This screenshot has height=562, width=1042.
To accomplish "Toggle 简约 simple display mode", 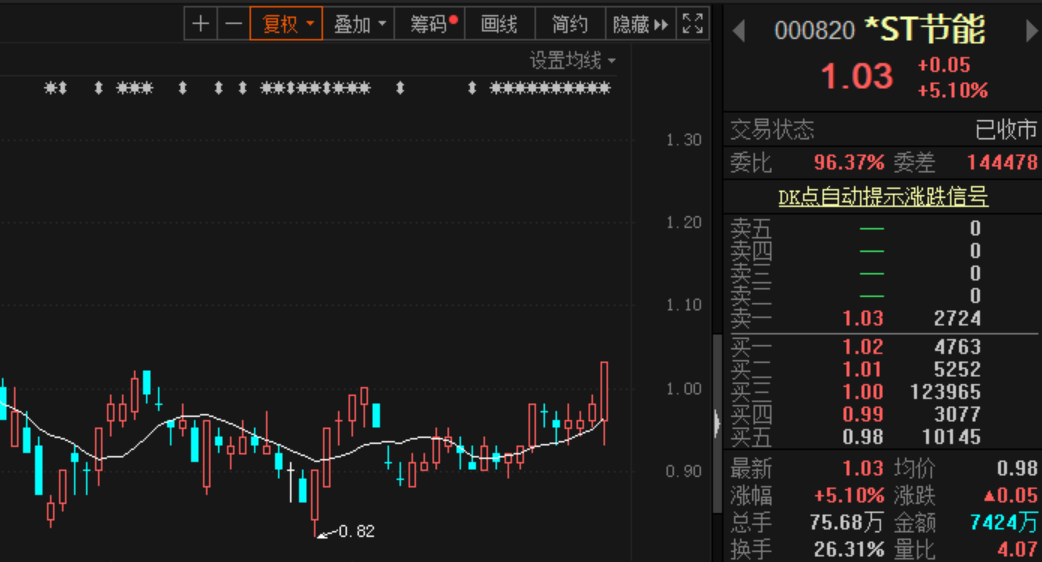I will (570, 24).
